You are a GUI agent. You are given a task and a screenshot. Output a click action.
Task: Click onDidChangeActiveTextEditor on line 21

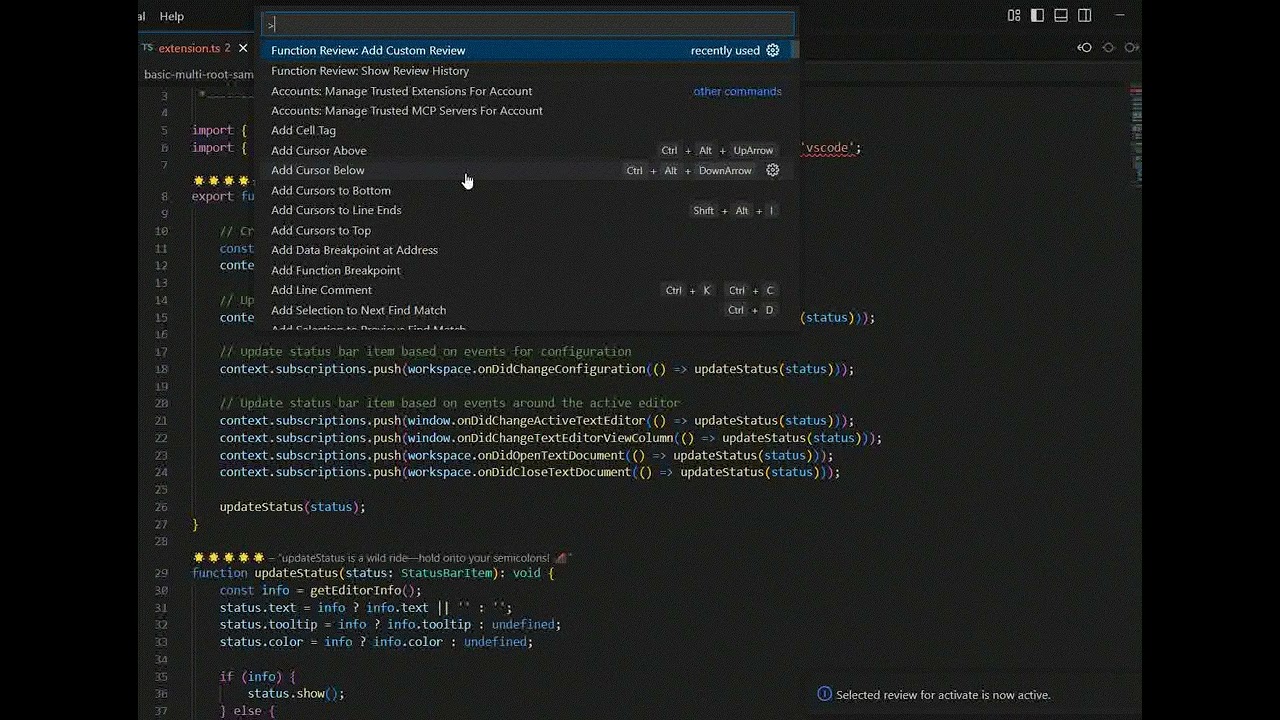point(551,421)
